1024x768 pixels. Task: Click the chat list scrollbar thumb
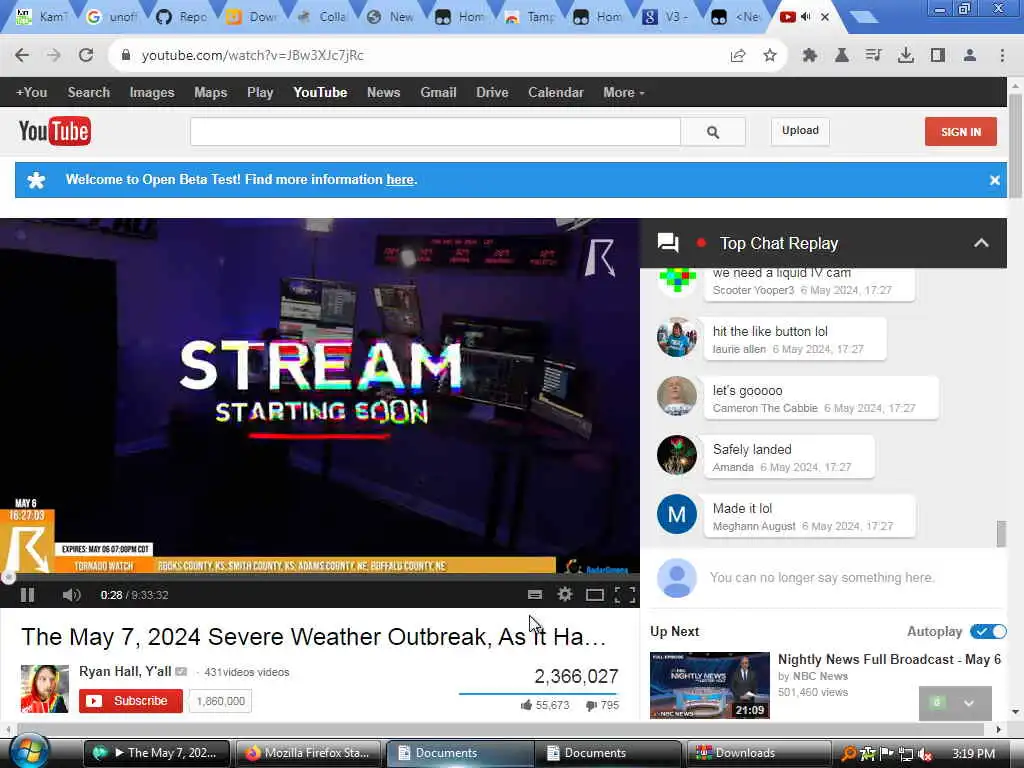(x=1000, y=534)
